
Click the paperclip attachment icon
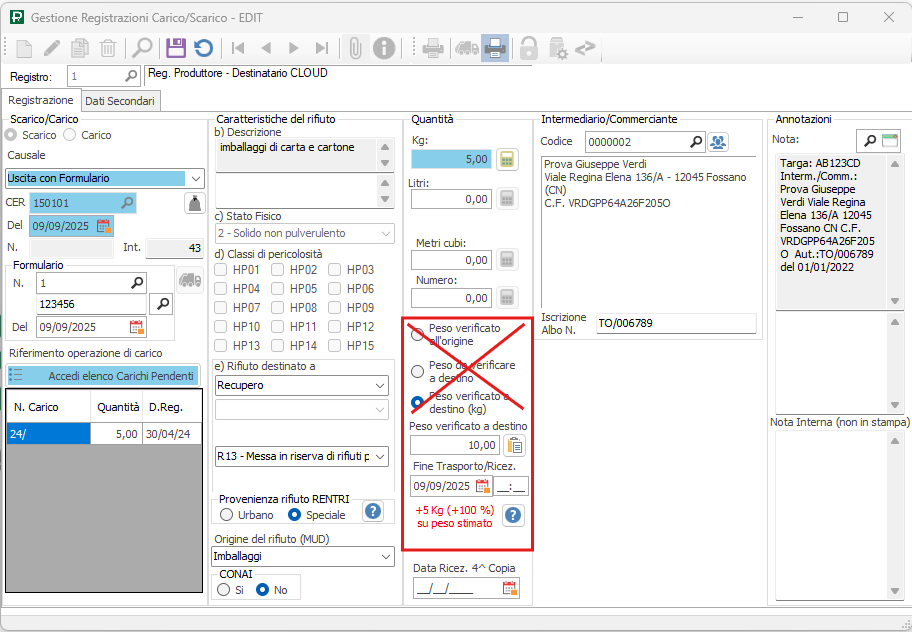coord(355,47)
